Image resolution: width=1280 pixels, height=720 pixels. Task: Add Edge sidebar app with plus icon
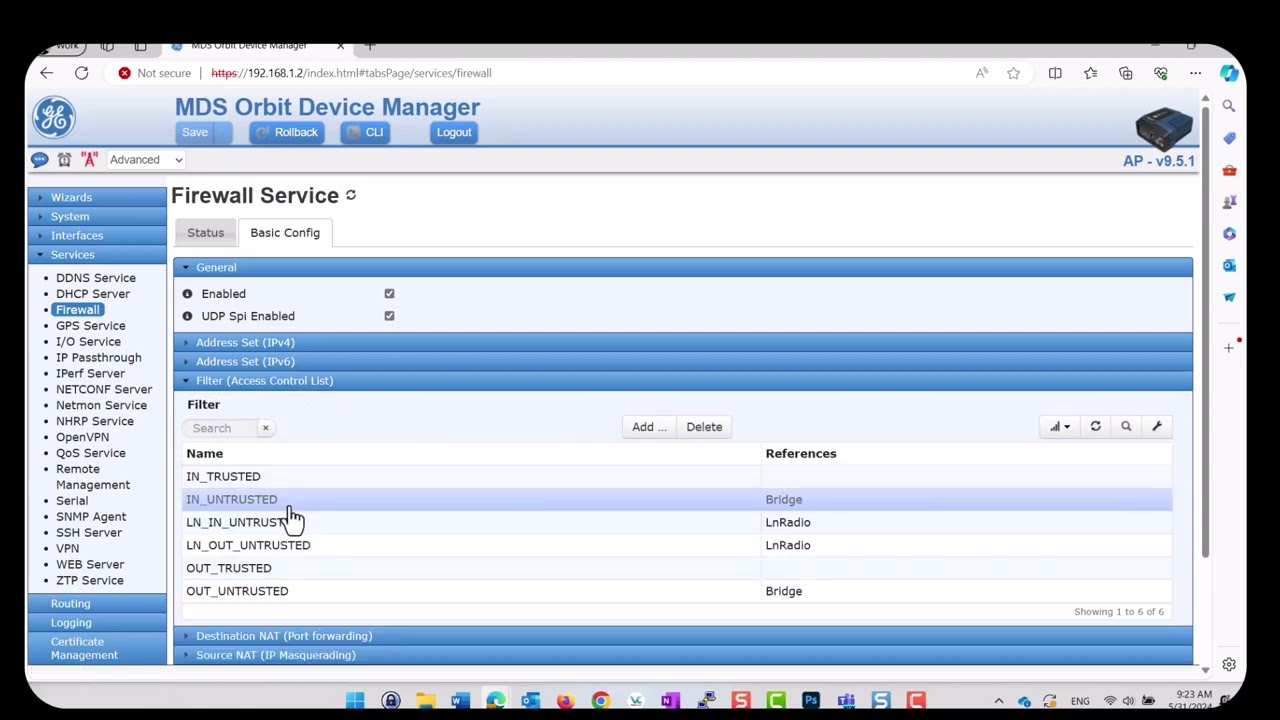(1229, 348)
